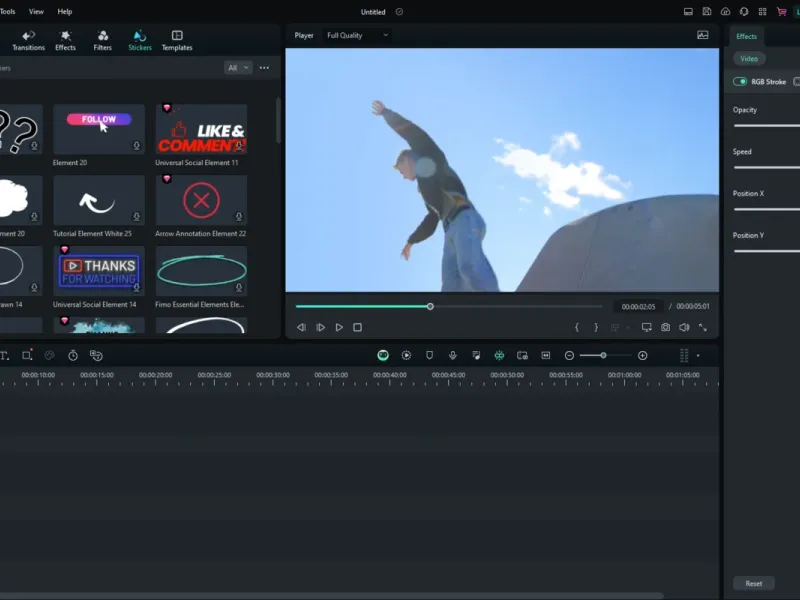Open the shopping cart icon
800x600 pixels.
781,12
